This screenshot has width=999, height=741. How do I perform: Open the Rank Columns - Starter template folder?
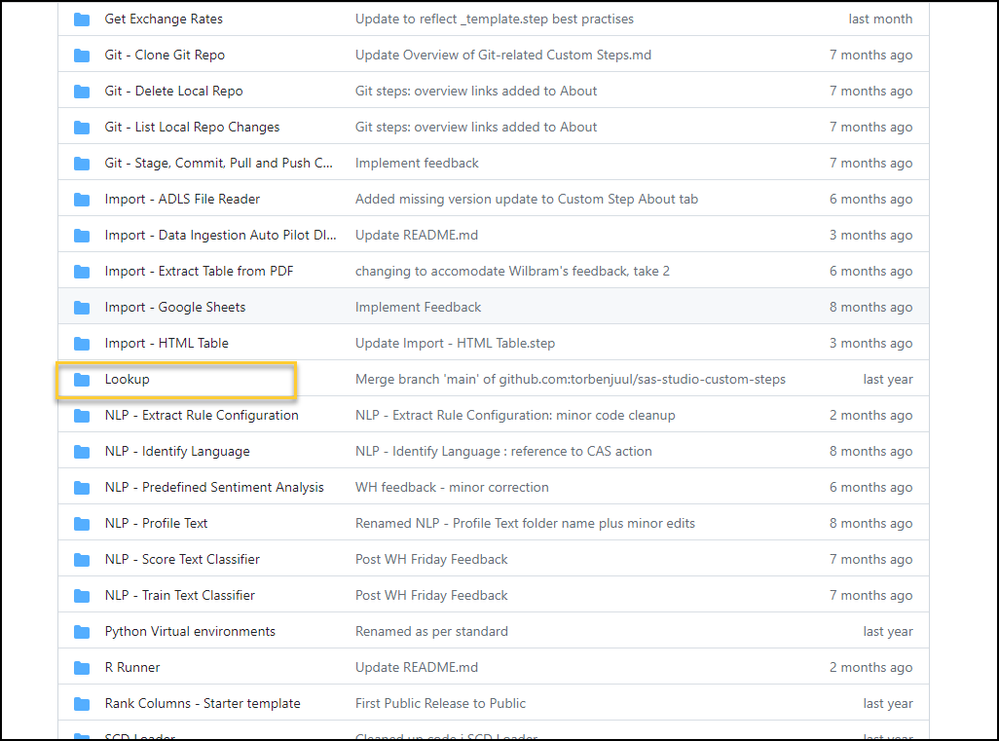pyautogui.click(x=202, y=704)
